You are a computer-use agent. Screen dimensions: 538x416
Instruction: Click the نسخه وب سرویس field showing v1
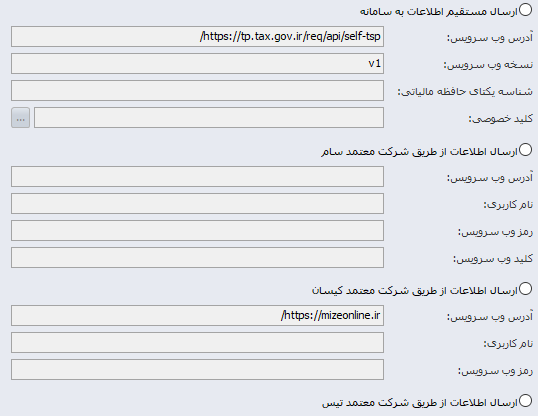(x=197, y=63)
